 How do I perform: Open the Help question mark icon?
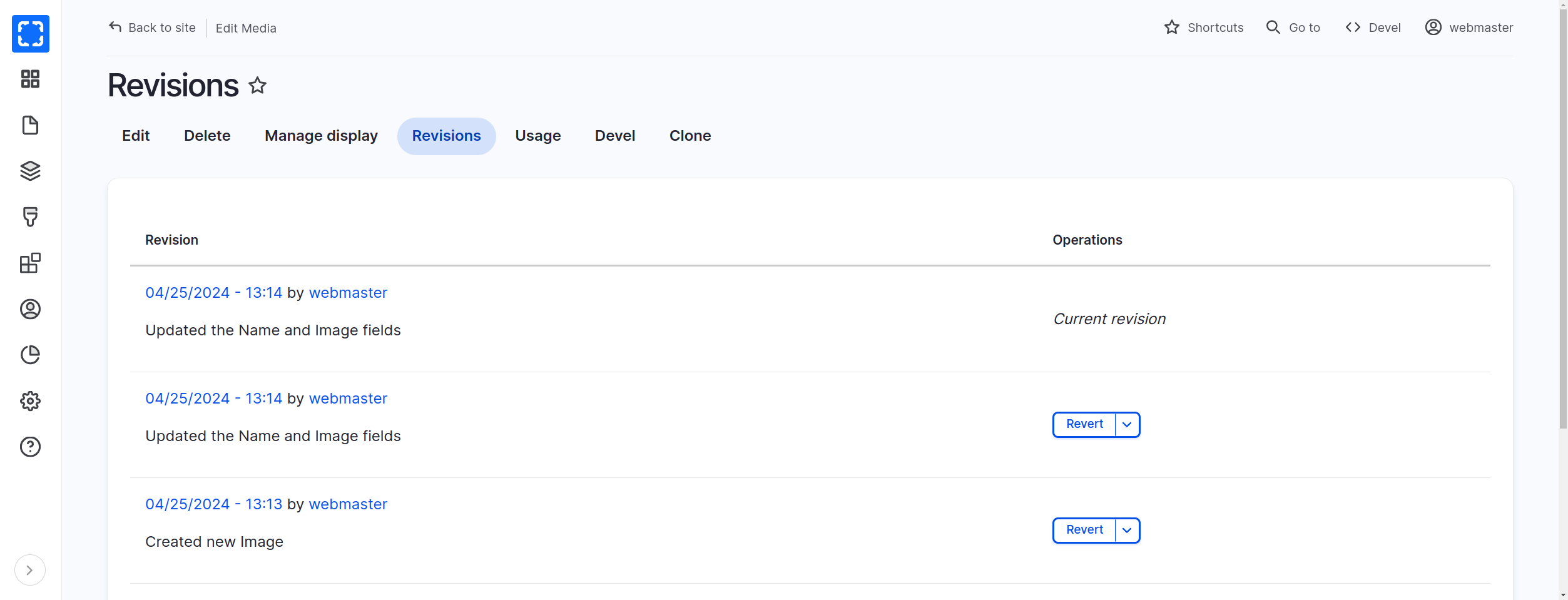click(30, 447)
